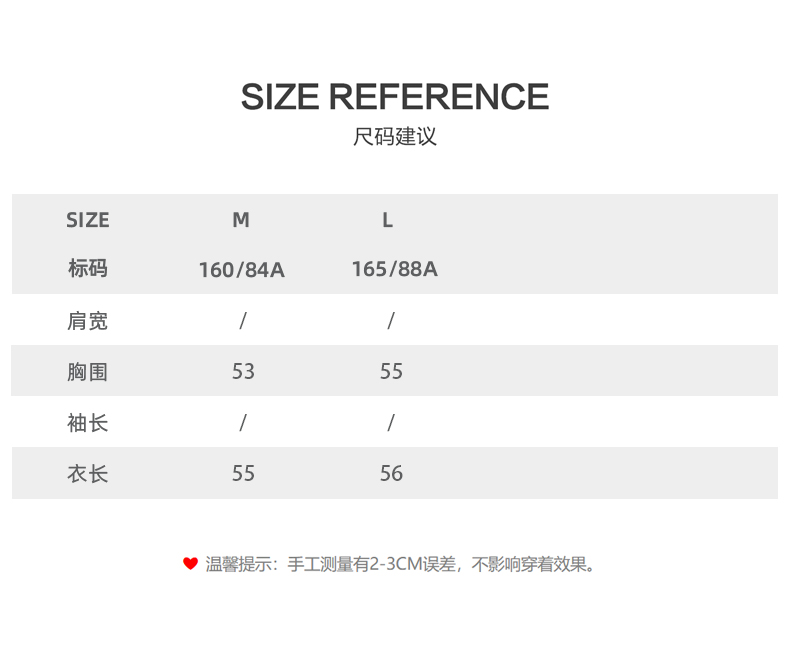Click the SIZE REFERENCE heading
This screenshot has height=660, width=790.
coord(394,97)
